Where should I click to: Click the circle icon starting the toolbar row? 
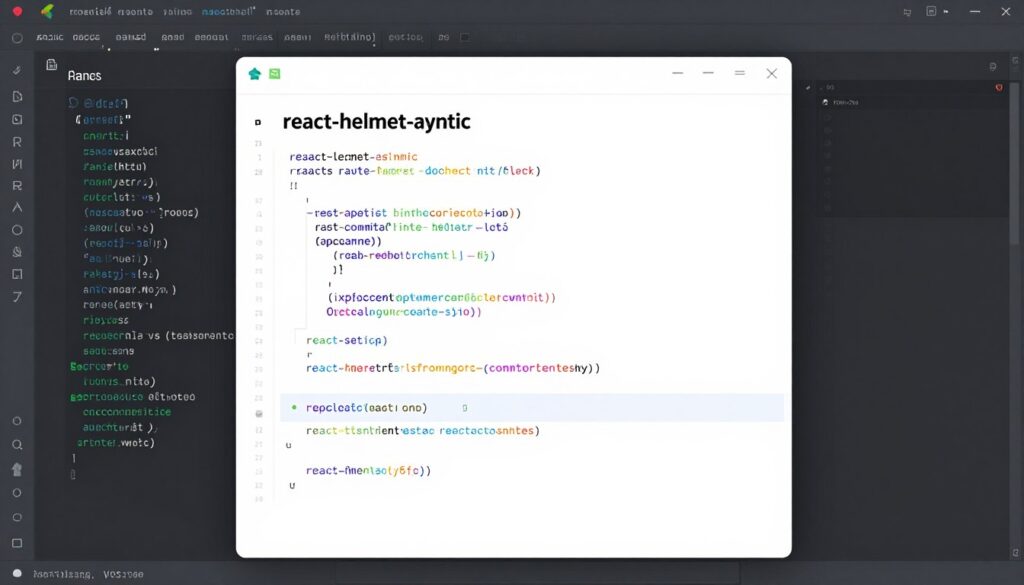(x=17, y=38)
